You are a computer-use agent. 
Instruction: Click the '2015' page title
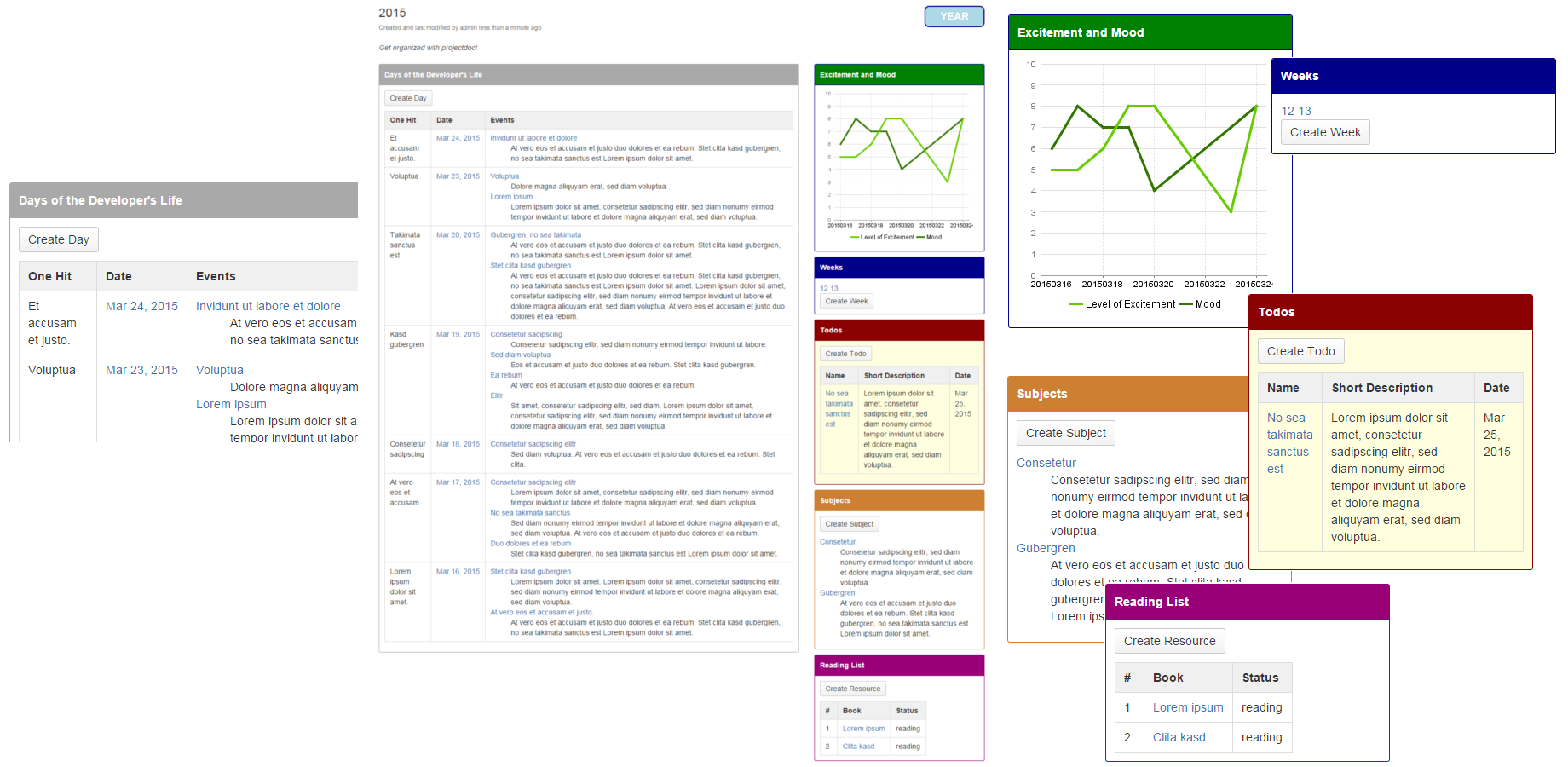(393, 13)
